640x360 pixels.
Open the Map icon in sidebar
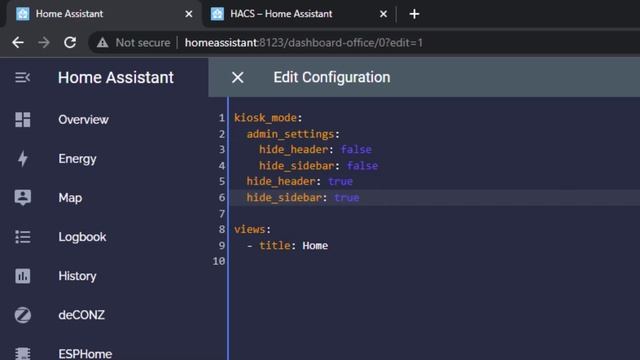click(x=22, y=198)
